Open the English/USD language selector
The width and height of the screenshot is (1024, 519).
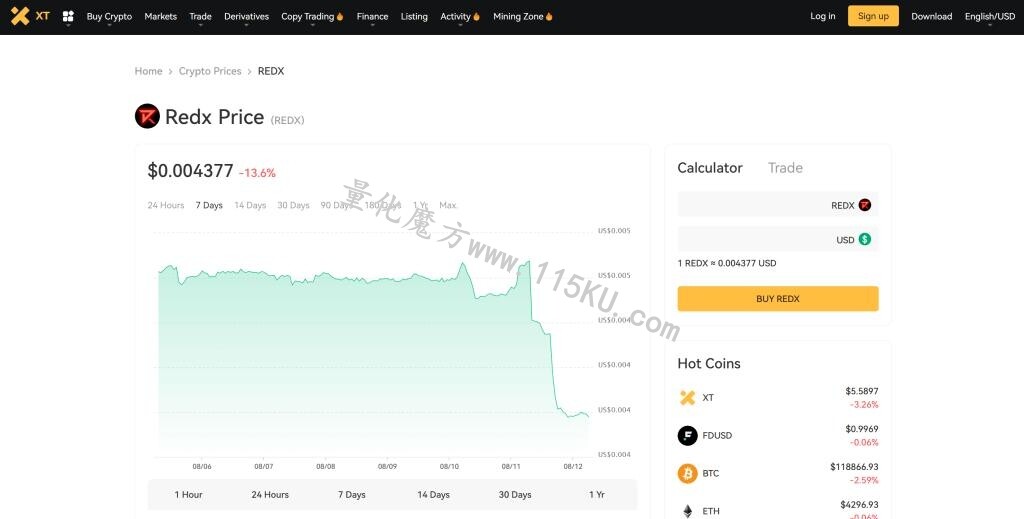[x=989, y=17]
